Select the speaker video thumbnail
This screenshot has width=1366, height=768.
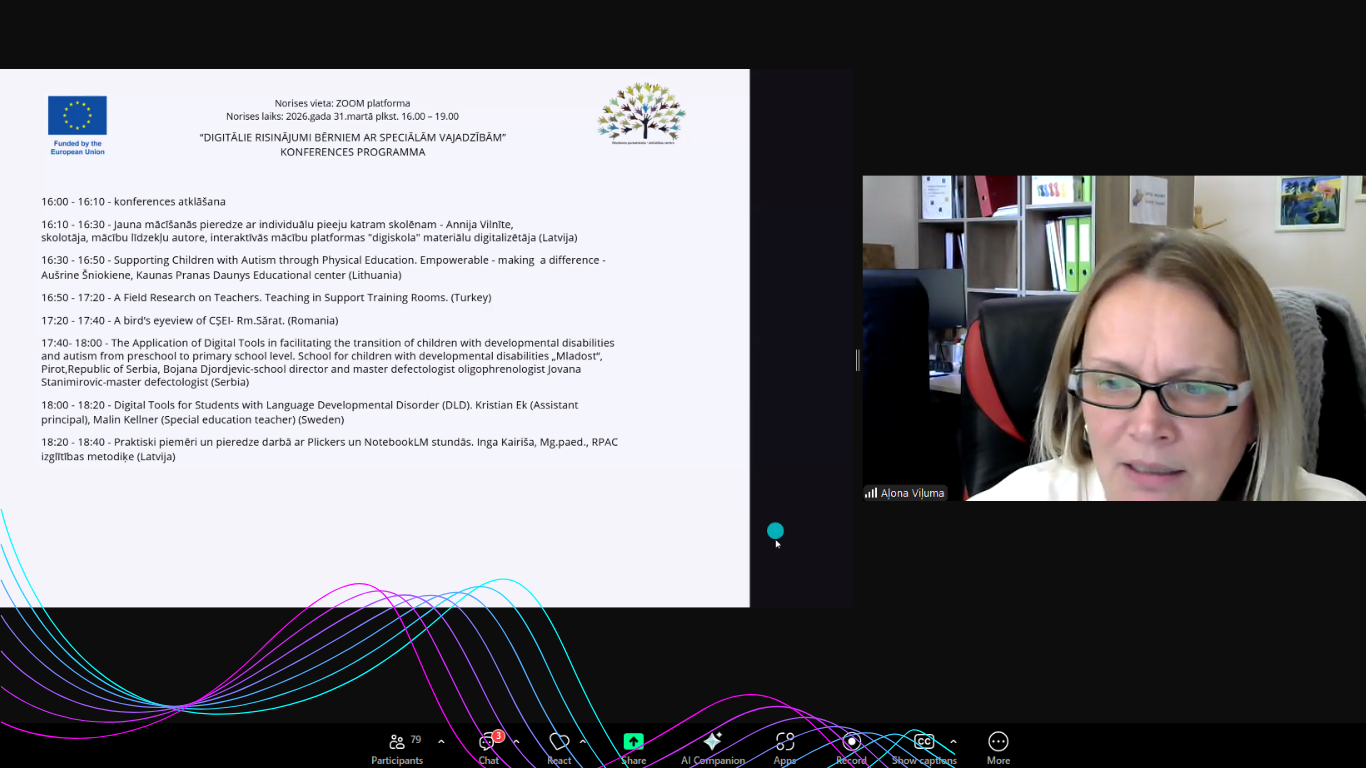click(x=1114, y=338)
